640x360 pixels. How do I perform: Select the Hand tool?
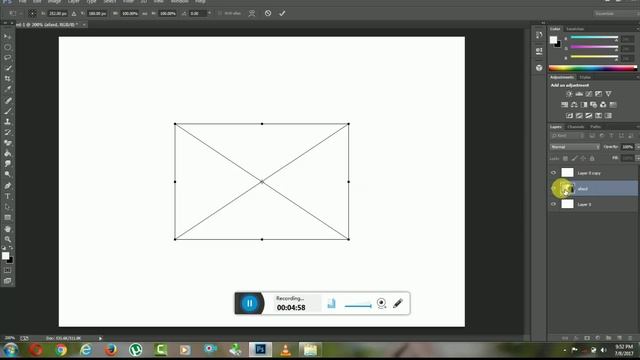(7, 229)
